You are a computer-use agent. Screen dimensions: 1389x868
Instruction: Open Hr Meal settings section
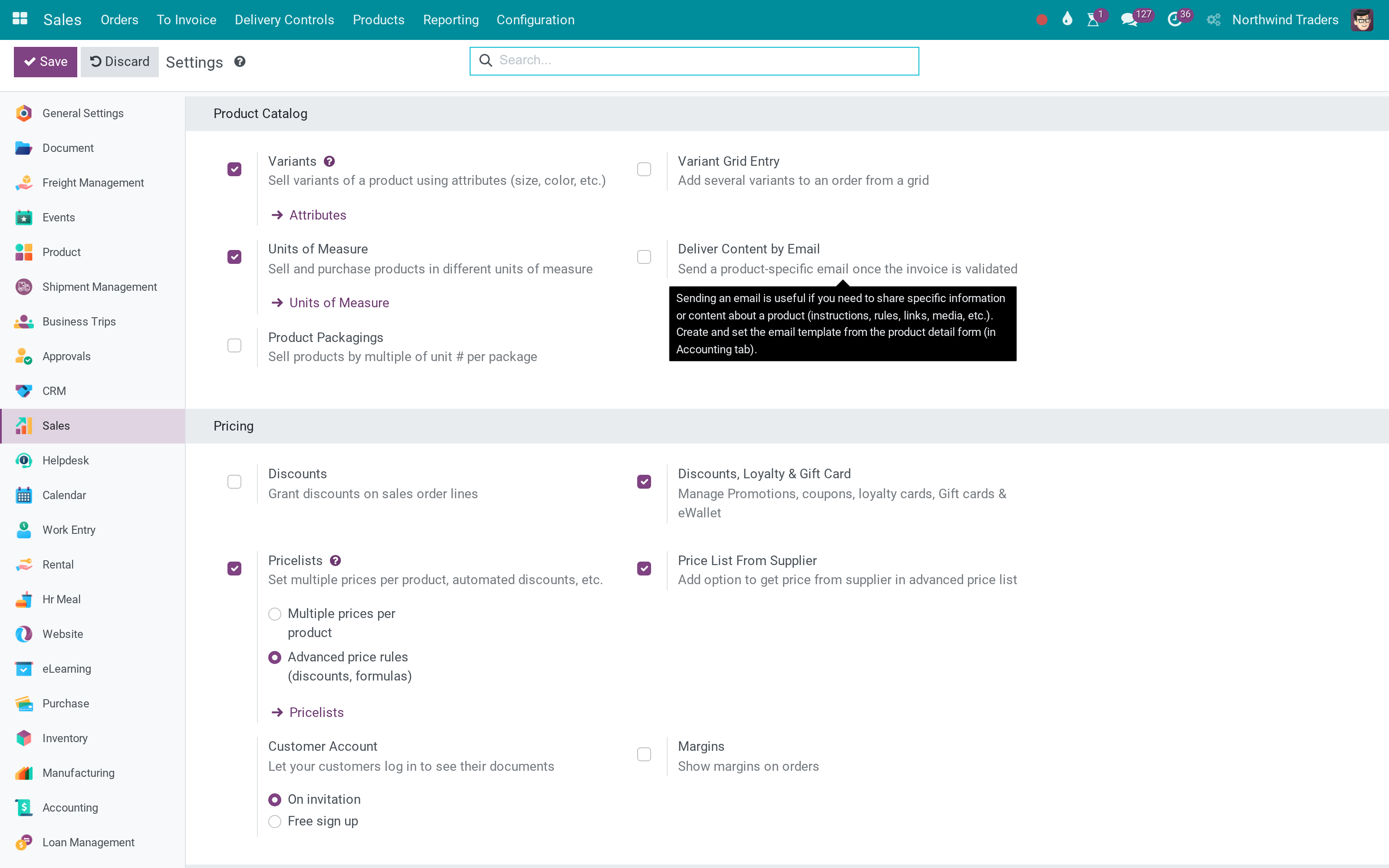[92, 599]
